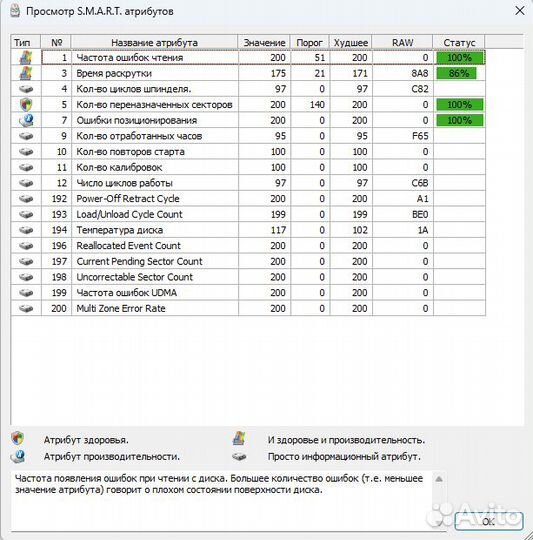Click the disk icon in row number 9
Screen dimensions: 533x540
click(26, 136)
